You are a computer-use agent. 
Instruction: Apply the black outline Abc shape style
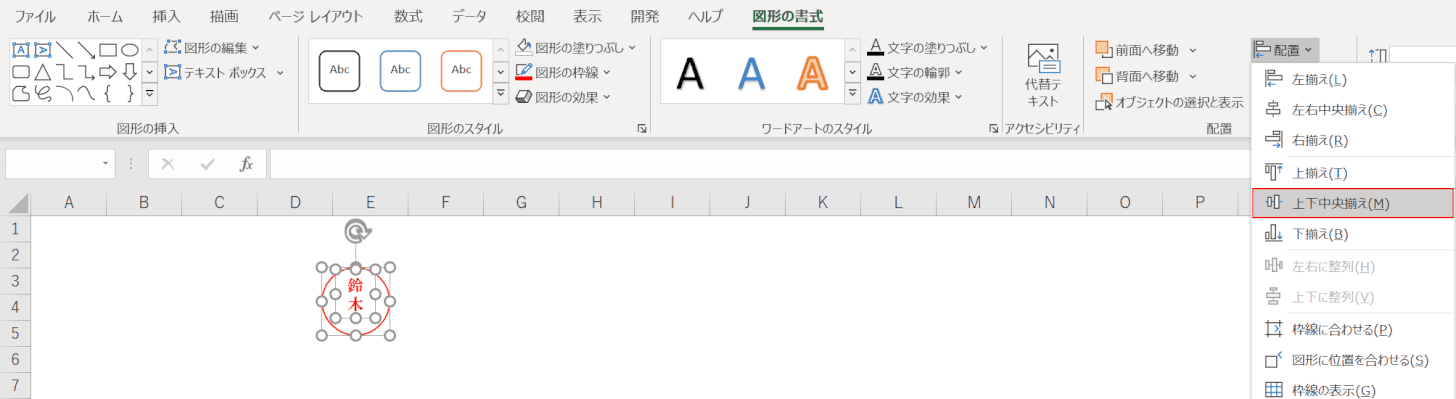click(340, 70)
